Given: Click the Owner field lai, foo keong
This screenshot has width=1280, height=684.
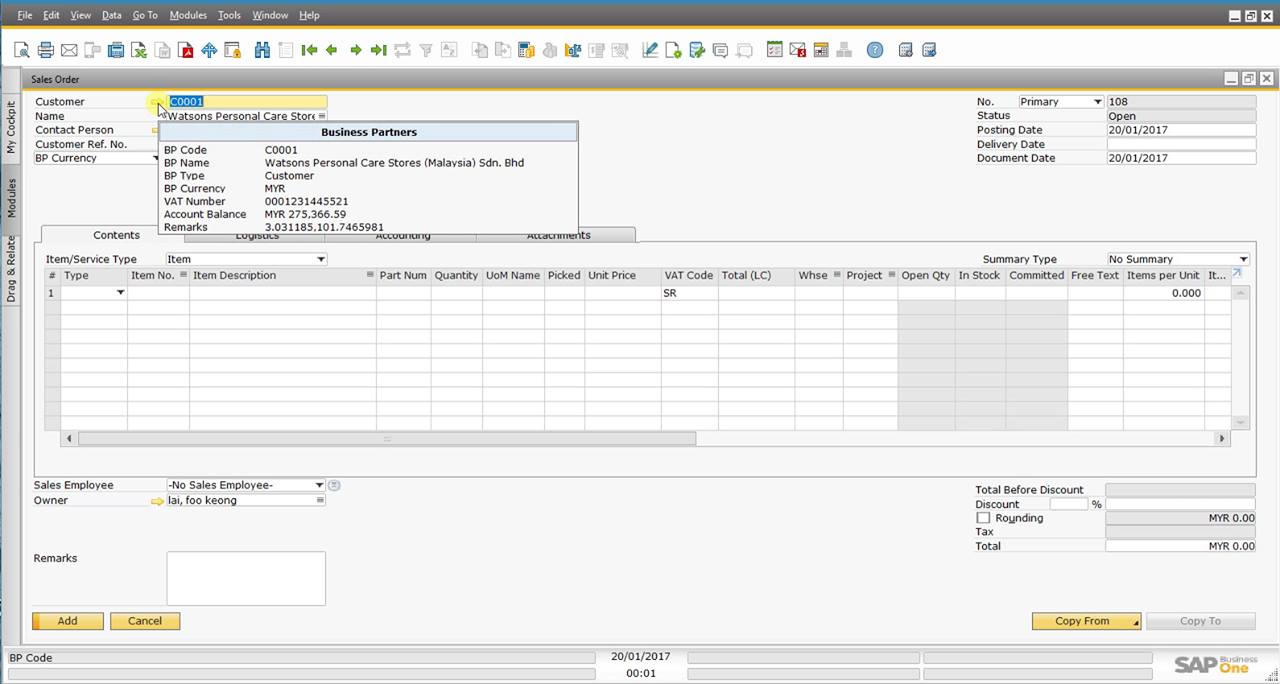Looking at the screenshot, I should point(246,500).
